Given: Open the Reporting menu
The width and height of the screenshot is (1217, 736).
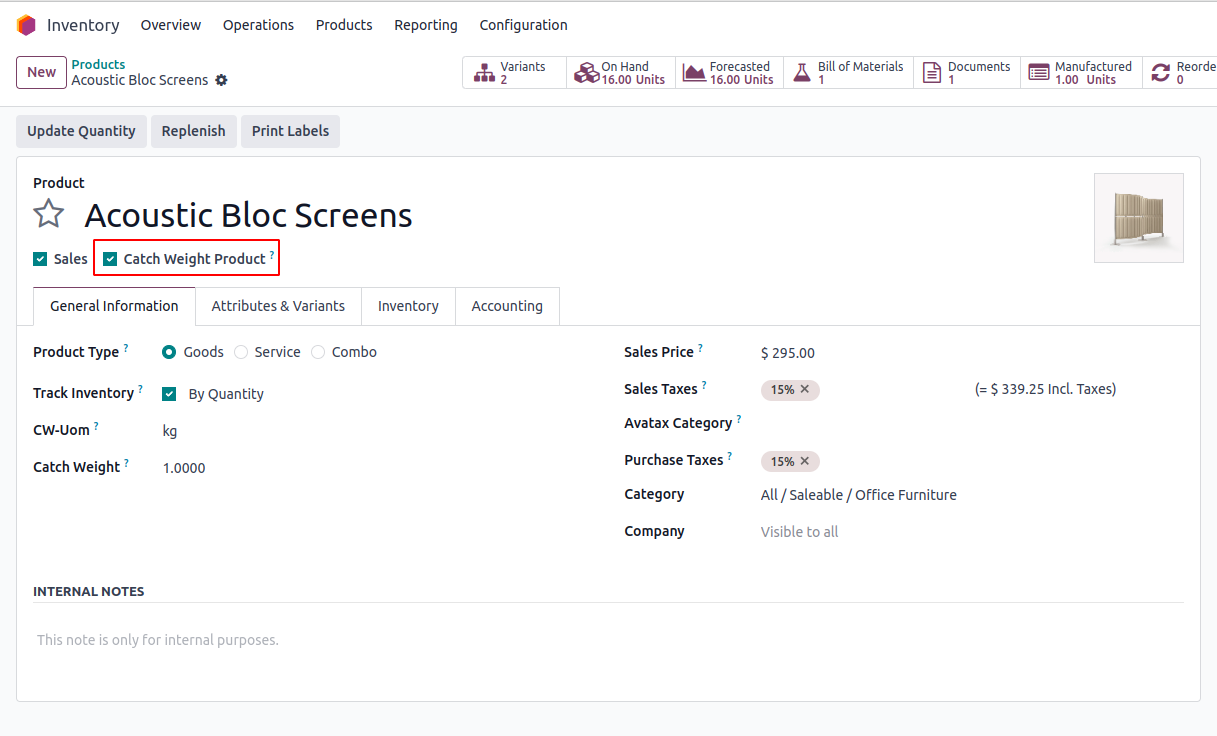Looking at the screenshot, I should (426, 25).
